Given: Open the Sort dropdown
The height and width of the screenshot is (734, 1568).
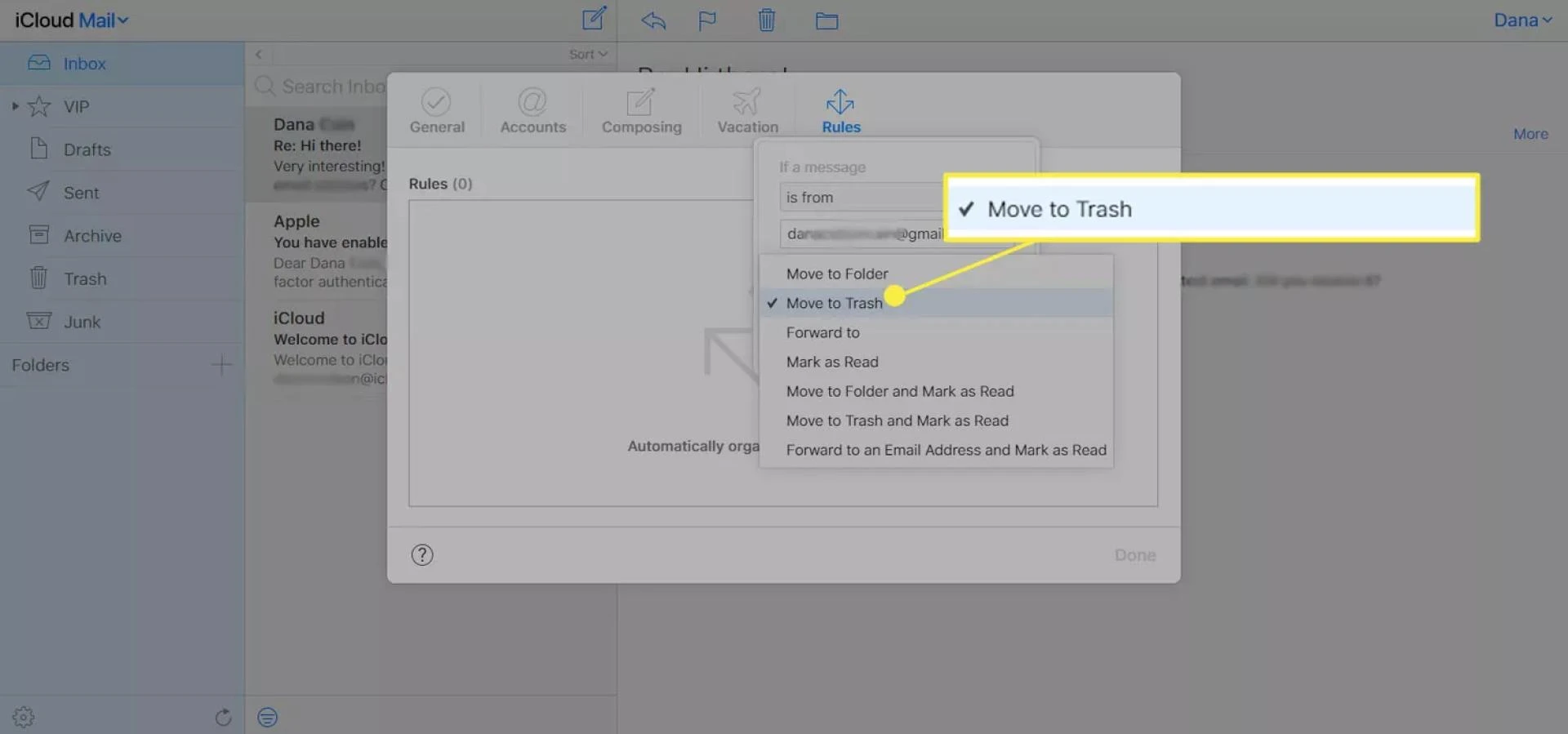Looking at the screenshot, I should pos(588,54).
